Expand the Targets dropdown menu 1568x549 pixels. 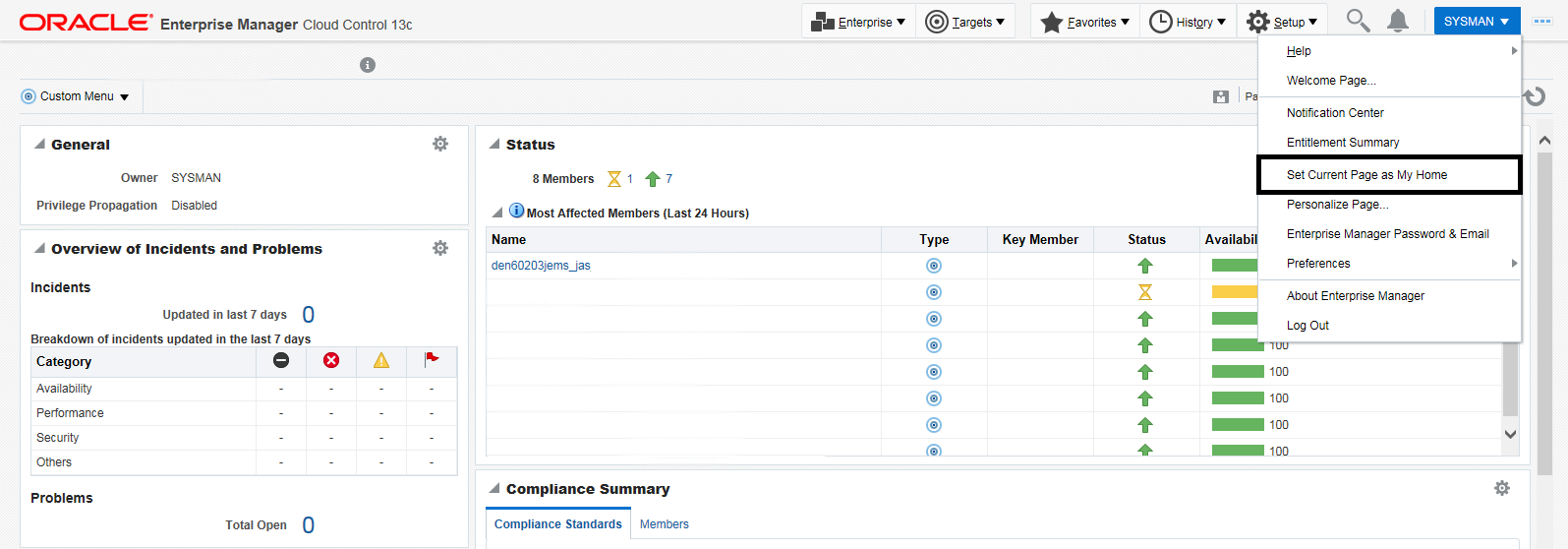point(966,22)
